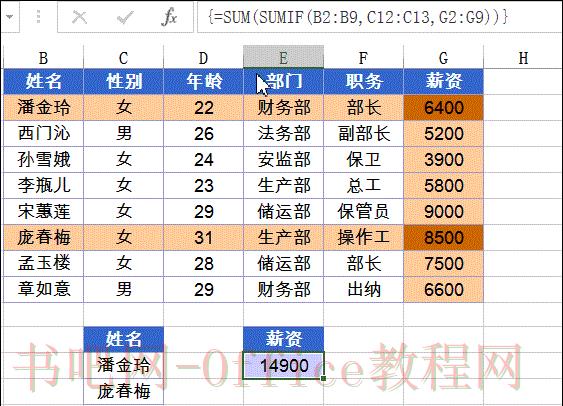Select the dark orange cell 8500
Screen dimensions: 563x406
point(443,237)
